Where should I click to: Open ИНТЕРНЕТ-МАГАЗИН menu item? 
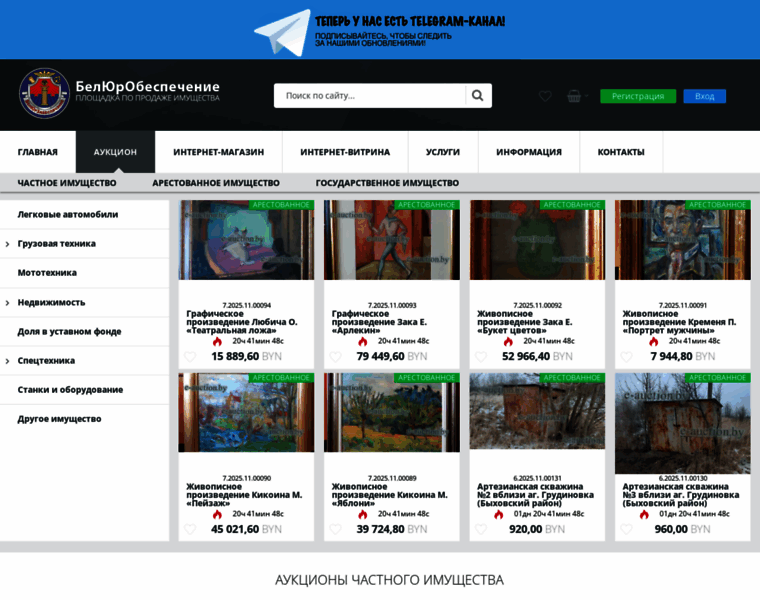tap(219, 152)
